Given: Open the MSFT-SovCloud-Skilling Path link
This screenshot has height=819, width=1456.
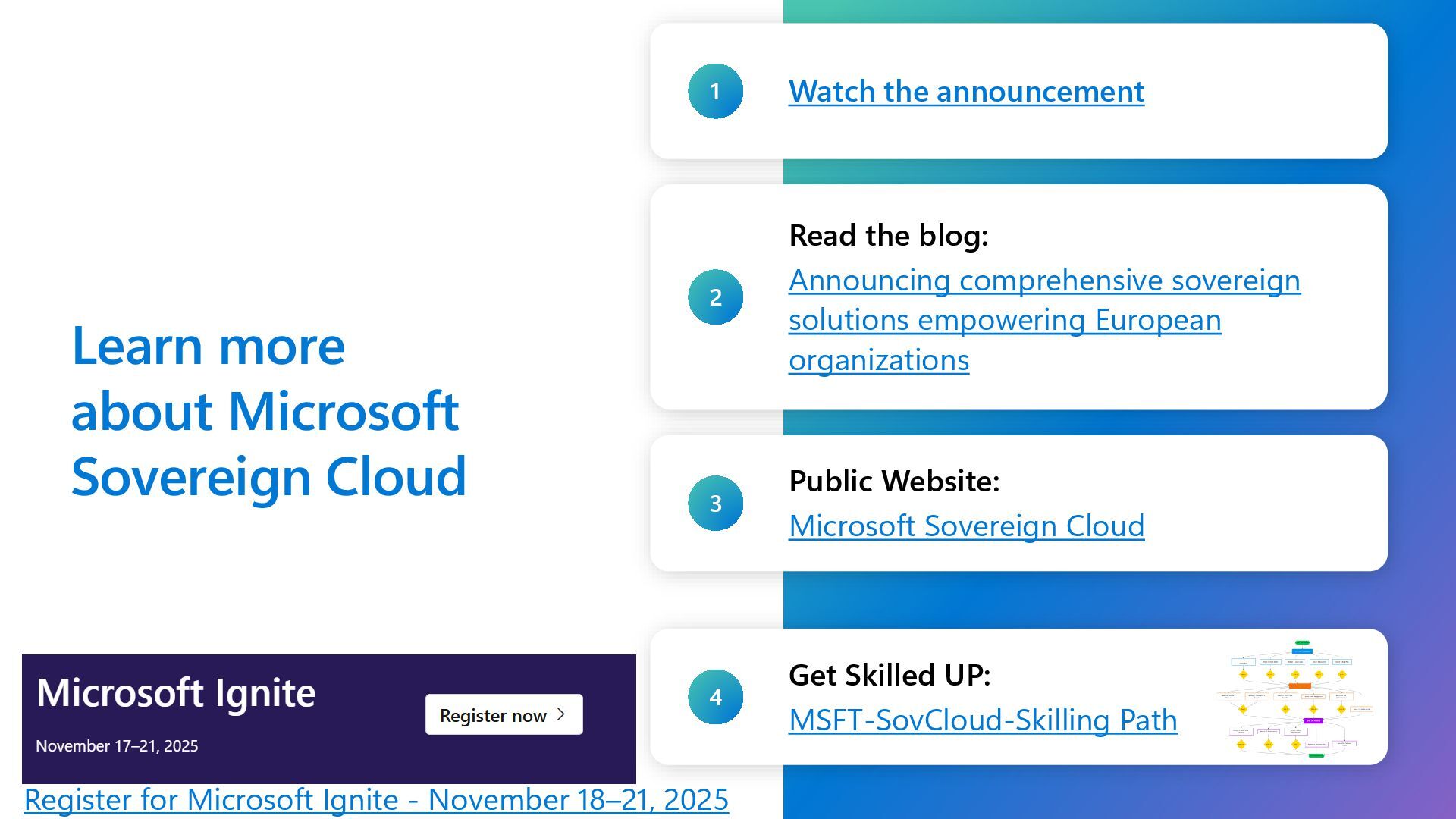Looking at the screenshot, I should point(983,720).
